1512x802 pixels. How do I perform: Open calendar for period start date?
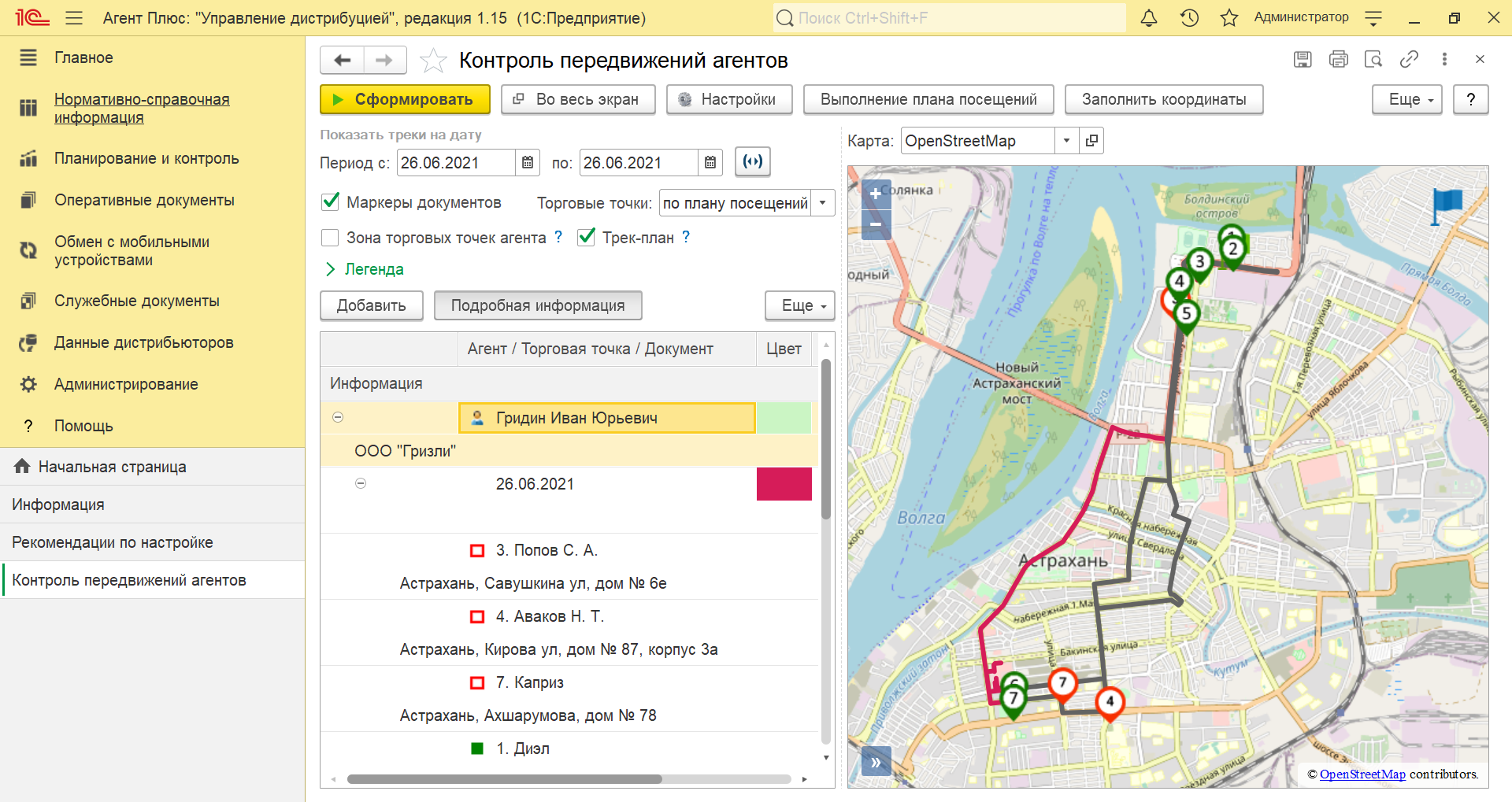(528, 162)
